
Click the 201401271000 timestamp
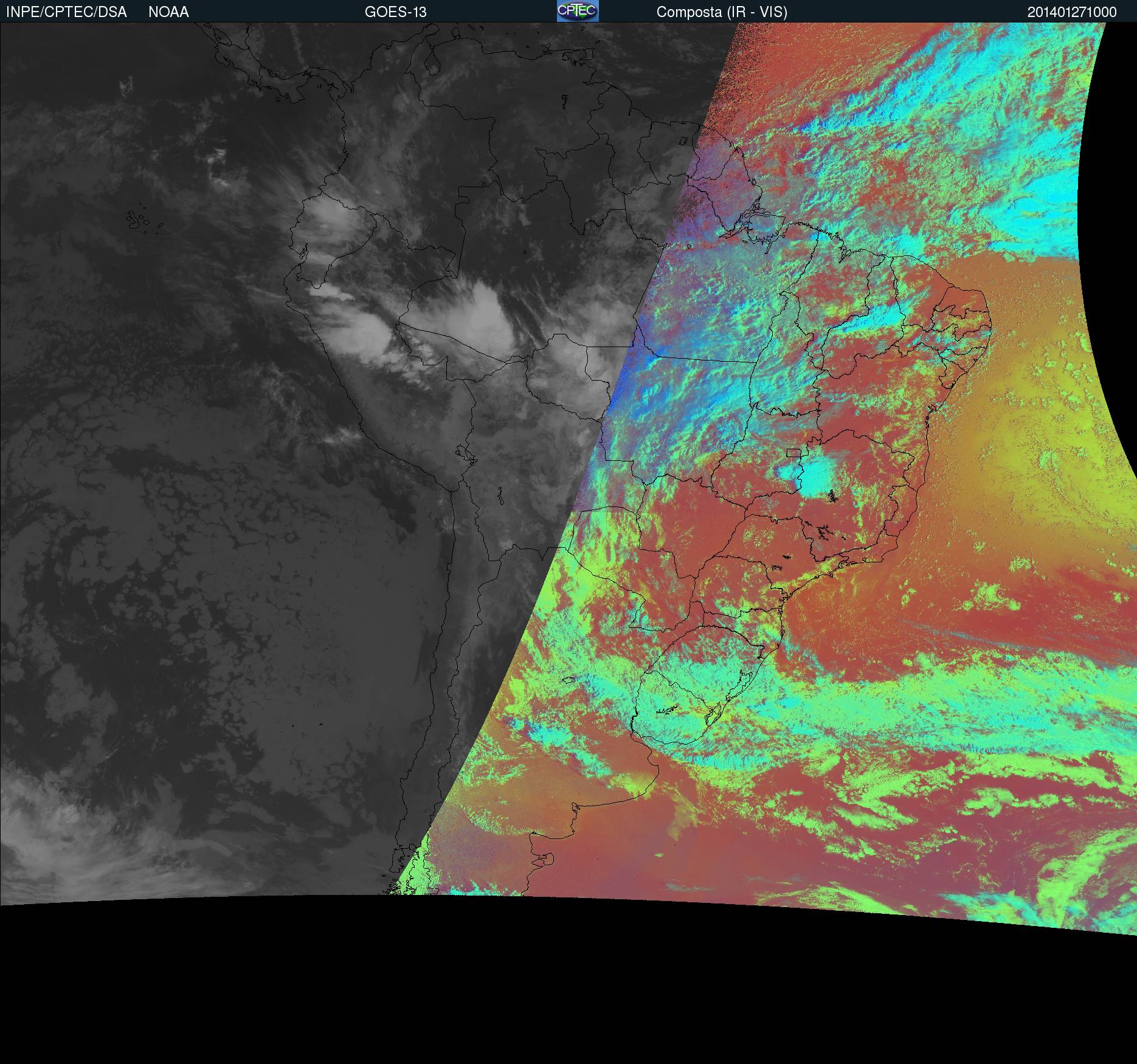[1072, 12]
